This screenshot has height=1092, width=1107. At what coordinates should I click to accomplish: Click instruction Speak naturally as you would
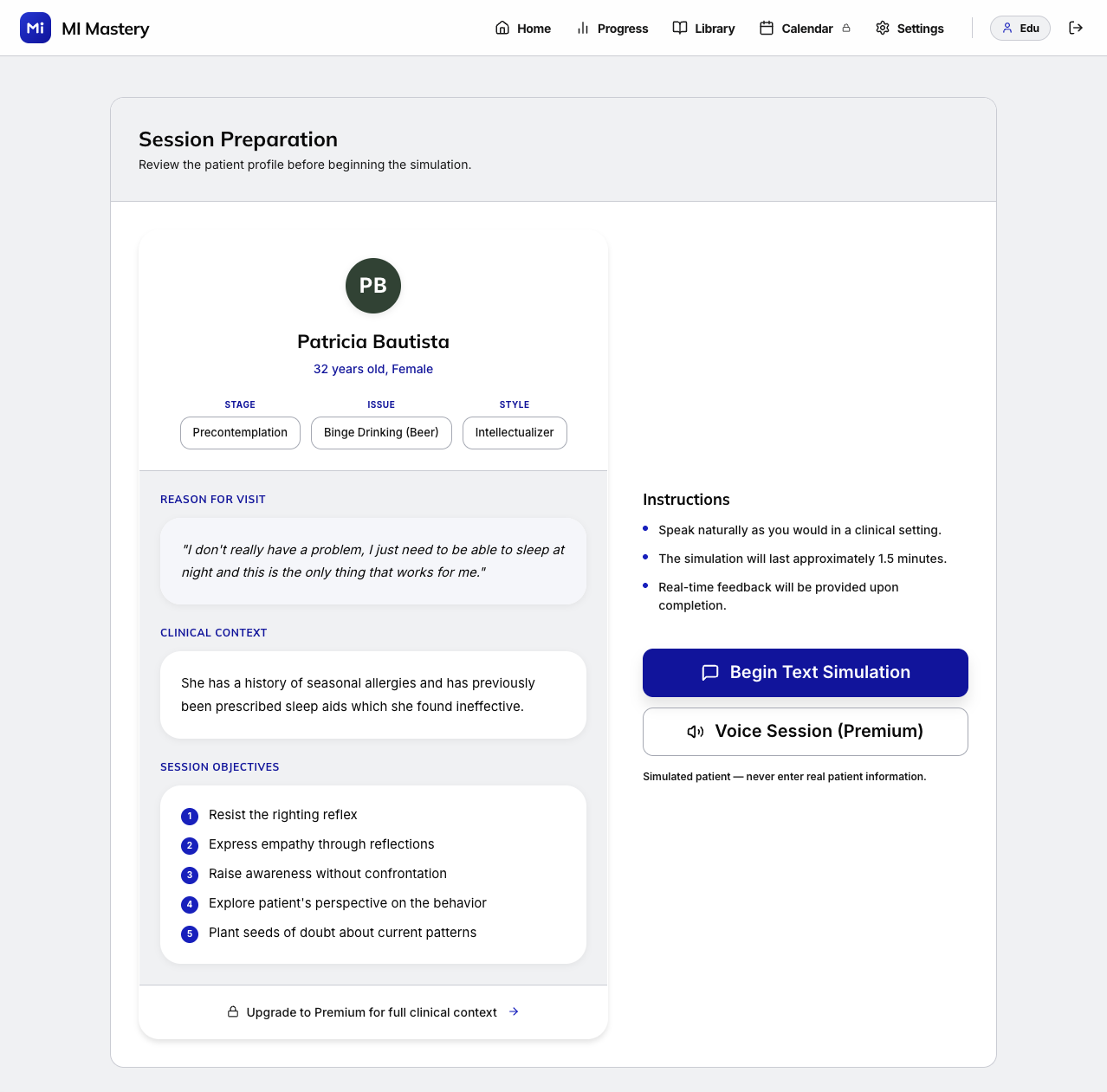799,530
